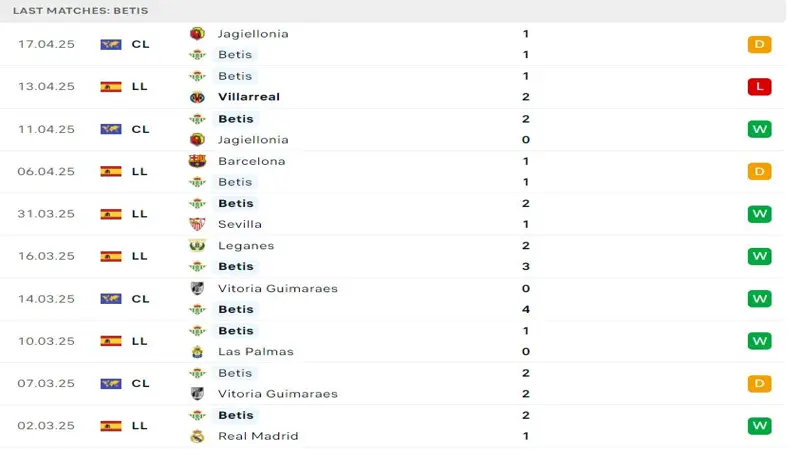Click the Last Matches: Betis header
Image resolution: width=800 pixels, height=450 pixels.
[80, 10]
